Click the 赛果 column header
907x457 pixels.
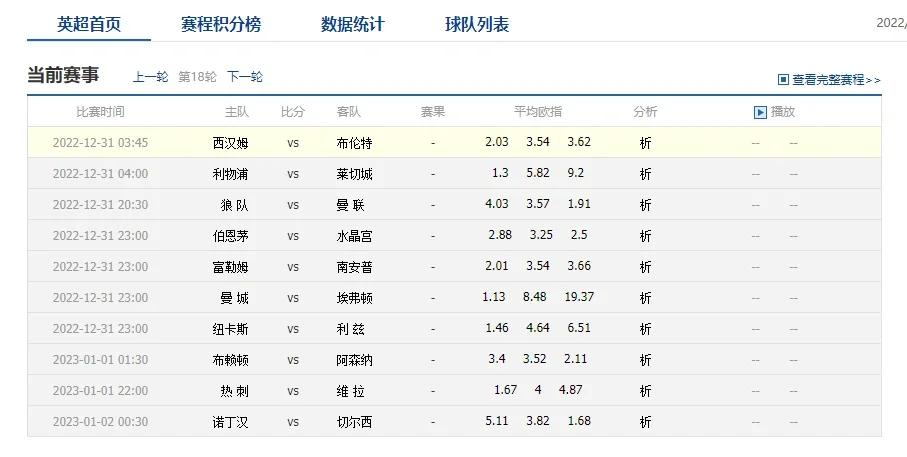[x=433, y=112]
